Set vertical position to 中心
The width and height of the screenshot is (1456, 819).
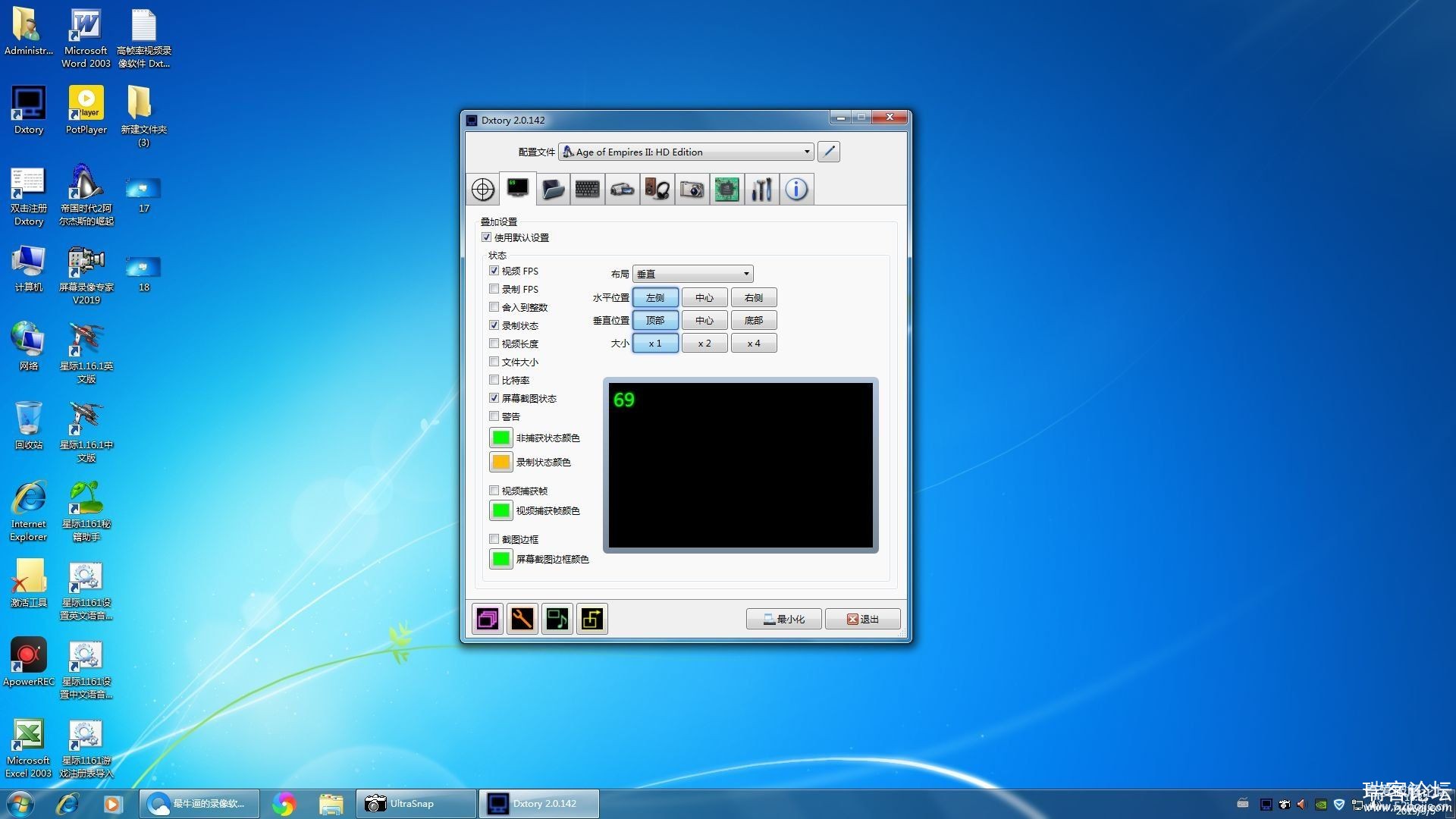point(704,320)
